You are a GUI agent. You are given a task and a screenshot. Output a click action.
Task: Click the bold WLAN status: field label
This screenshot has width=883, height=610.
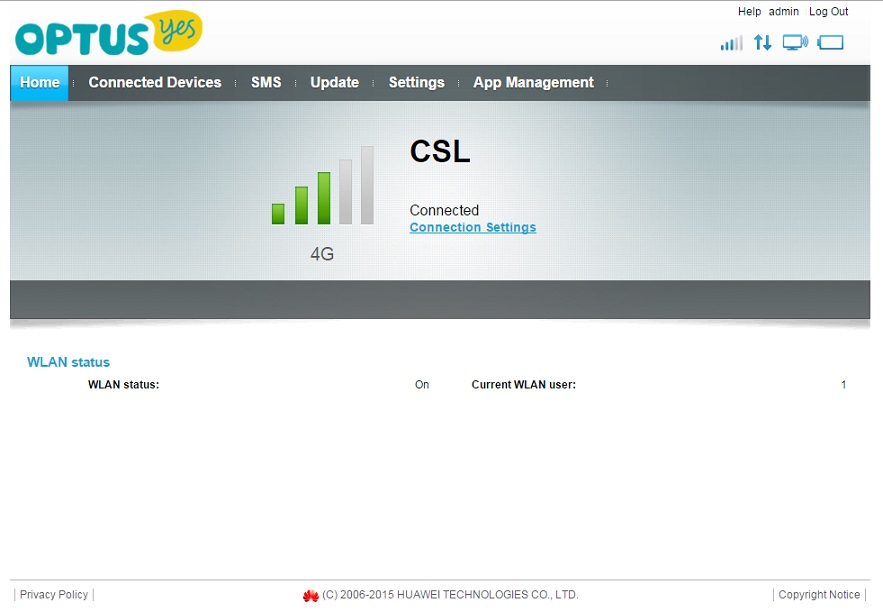[x=124, y=385]
